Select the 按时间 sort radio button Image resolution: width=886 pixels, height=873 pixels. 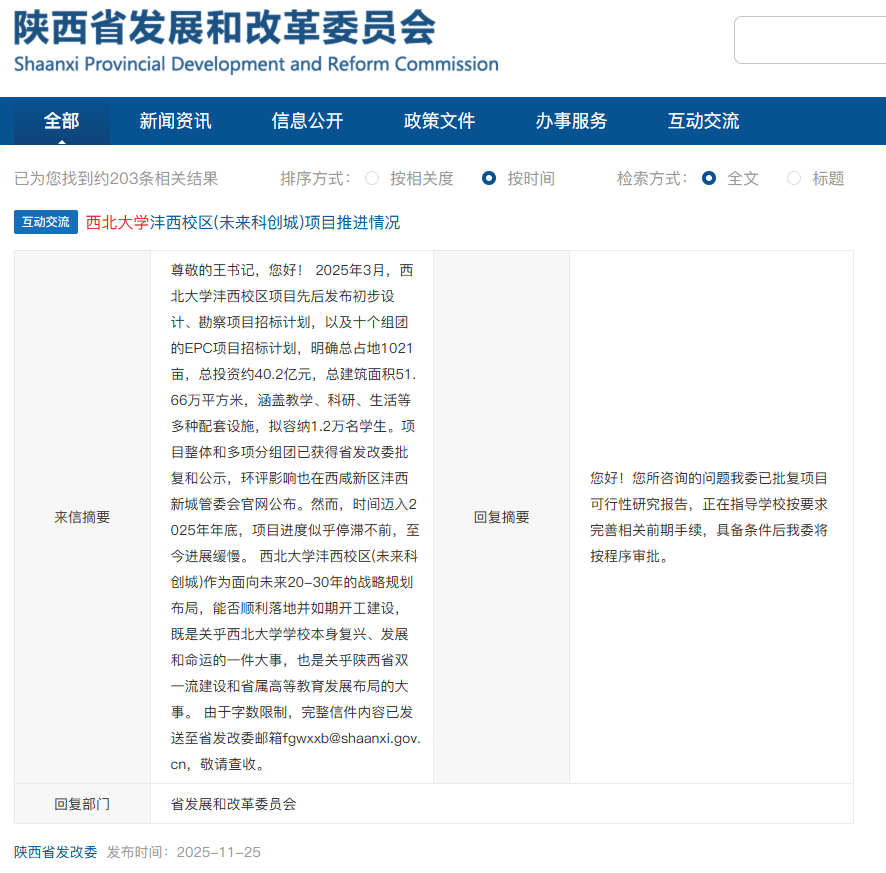489,177
